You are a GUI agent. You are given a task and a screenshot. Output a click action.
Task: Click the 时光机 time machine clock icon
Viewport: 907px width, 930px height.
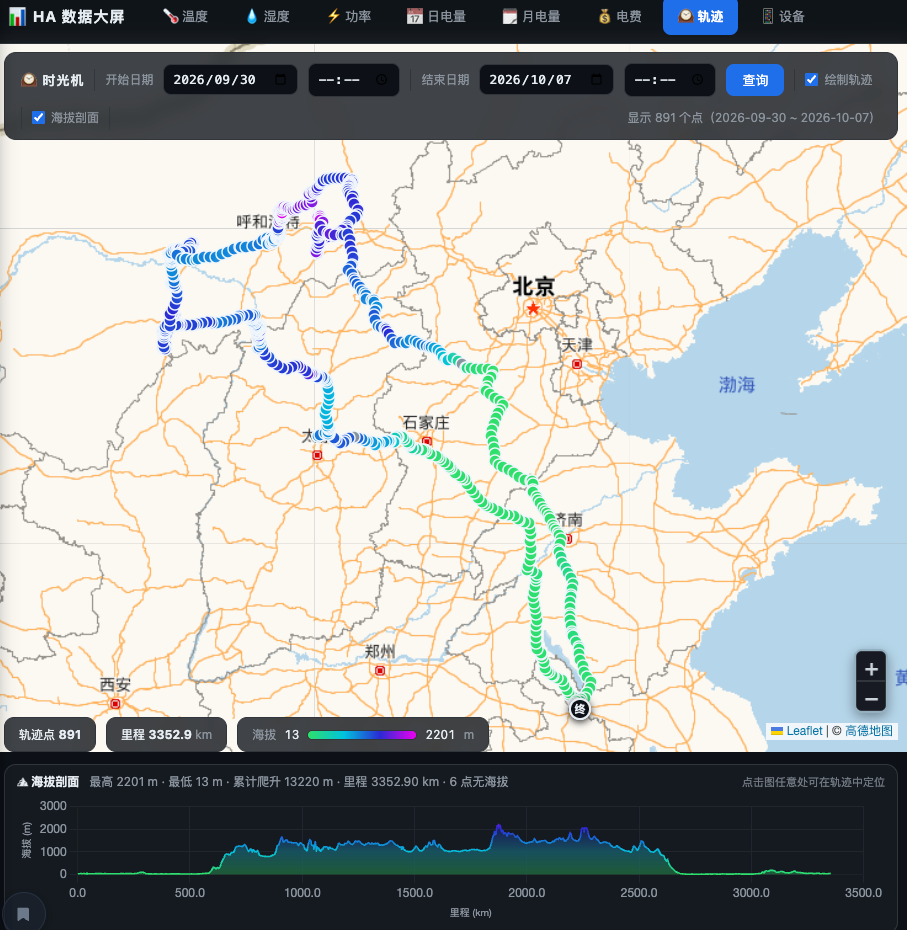pyautogui.click(x=28, y=79)
